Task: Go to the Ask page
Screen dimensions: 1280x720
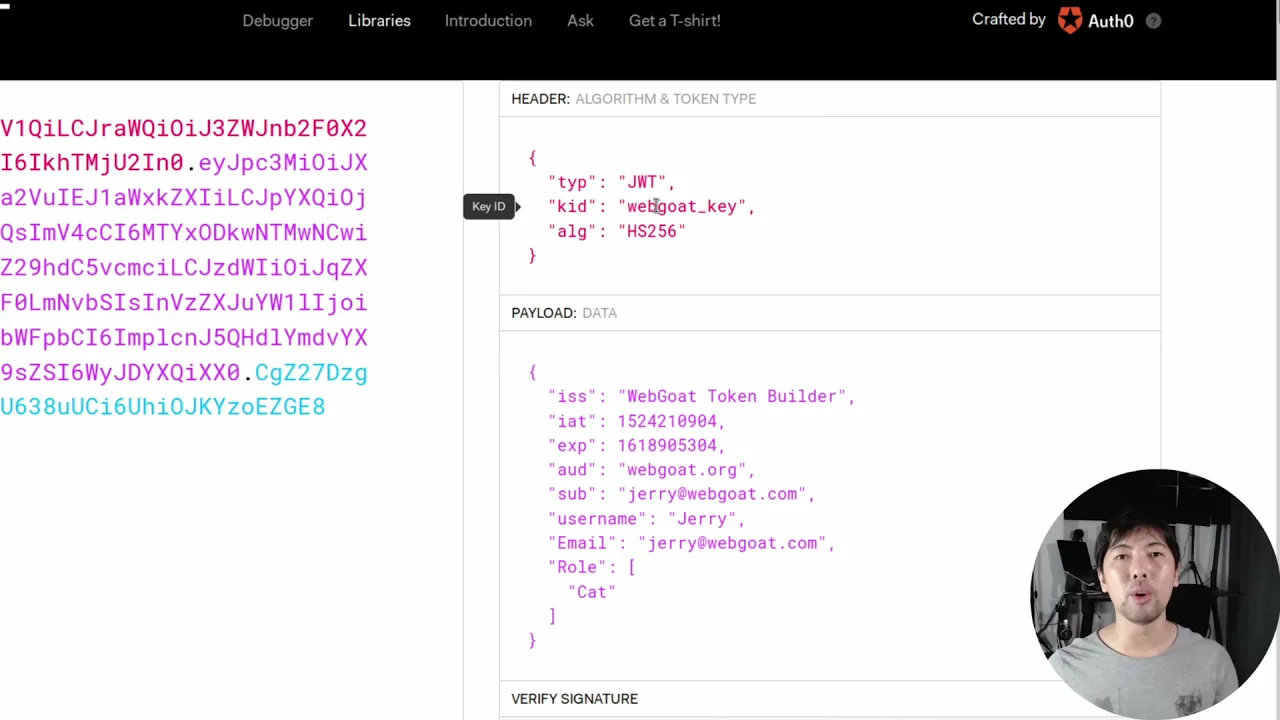Action: click(x=580, y=20)
